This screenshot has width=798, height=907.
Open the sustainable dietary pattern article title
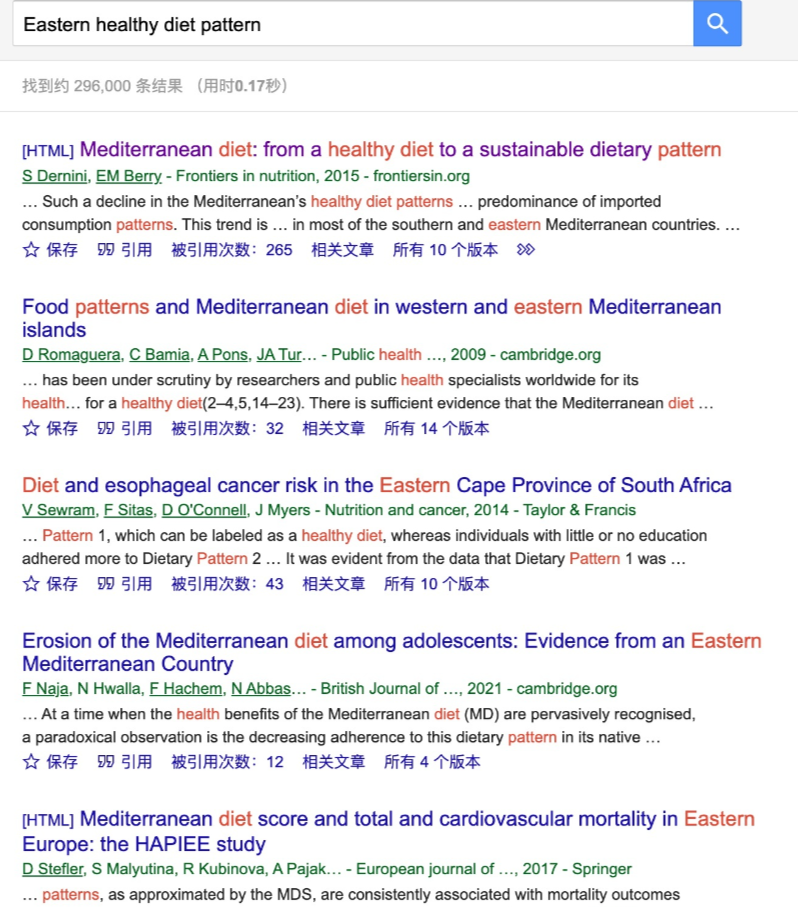click(x=400, y=150)
